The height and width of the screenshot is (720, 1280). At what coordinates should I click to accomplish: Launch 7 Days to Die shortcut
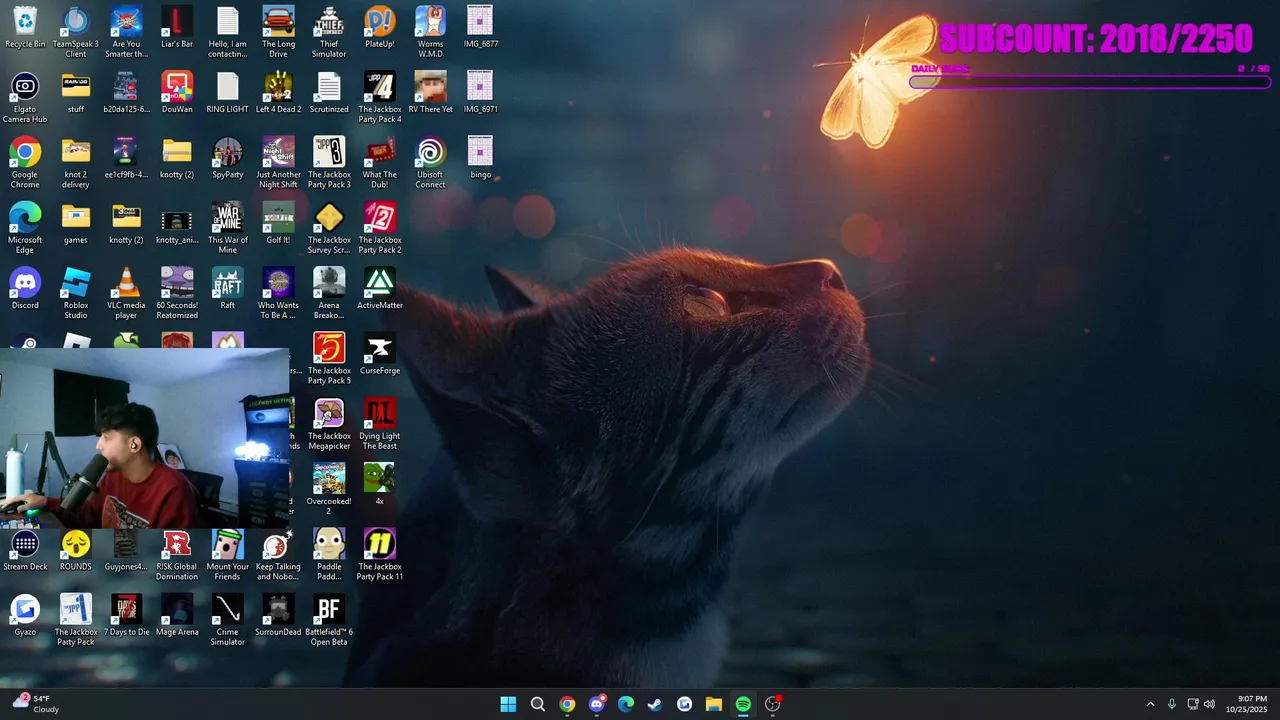coord(126,615)
